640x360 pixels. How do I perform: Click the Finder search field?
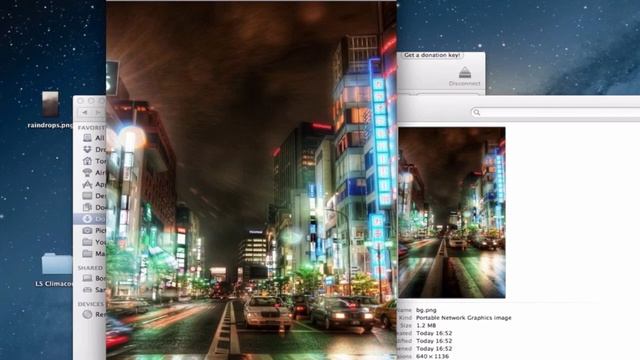555,112
